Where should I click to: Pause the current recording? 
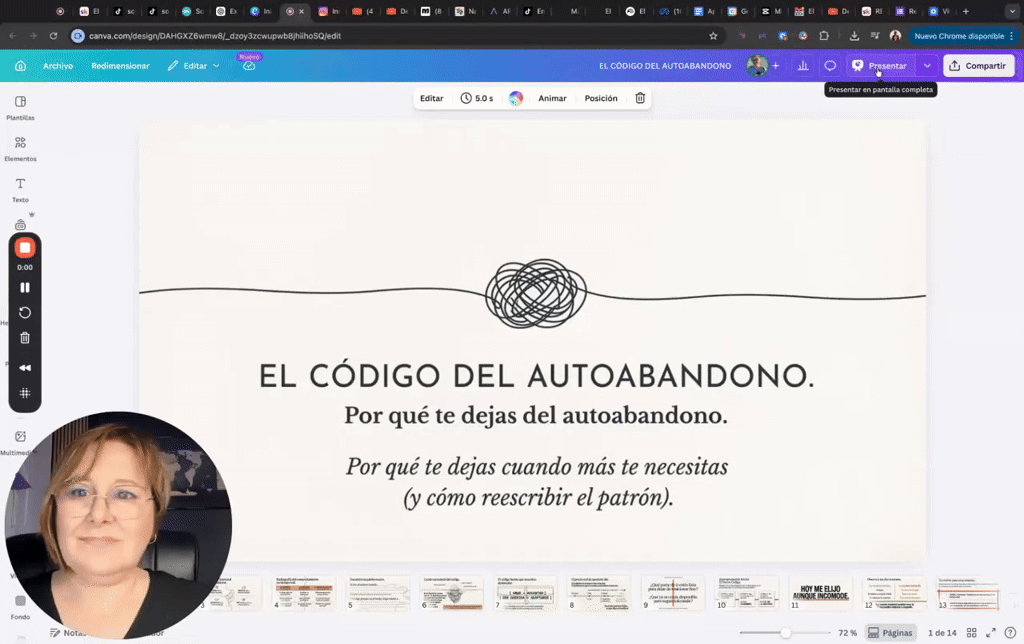point(24,287)
